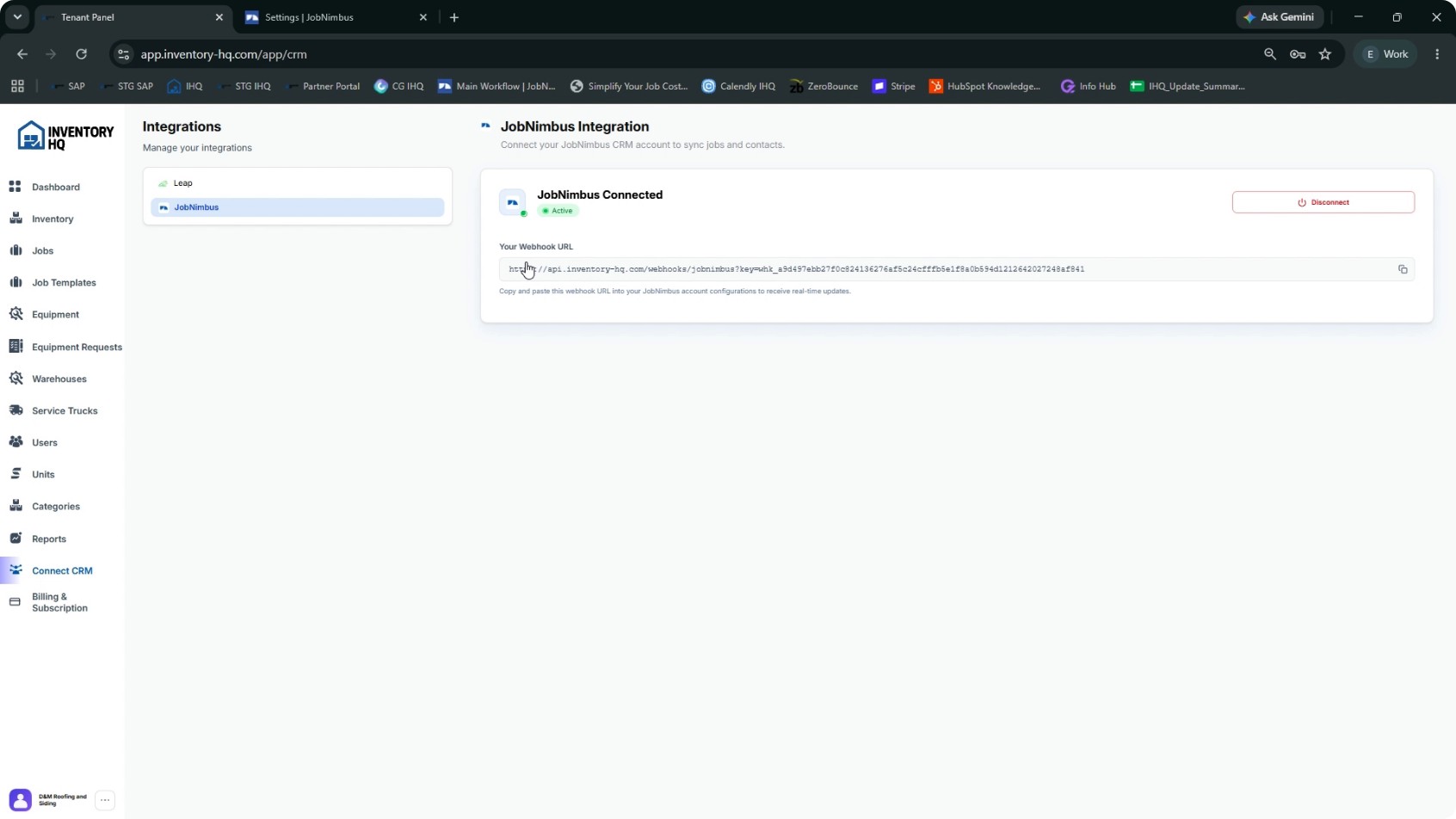Open the CG IHQ bookmark
Screen dimensions: 1456x819
[x=399, y=86]
